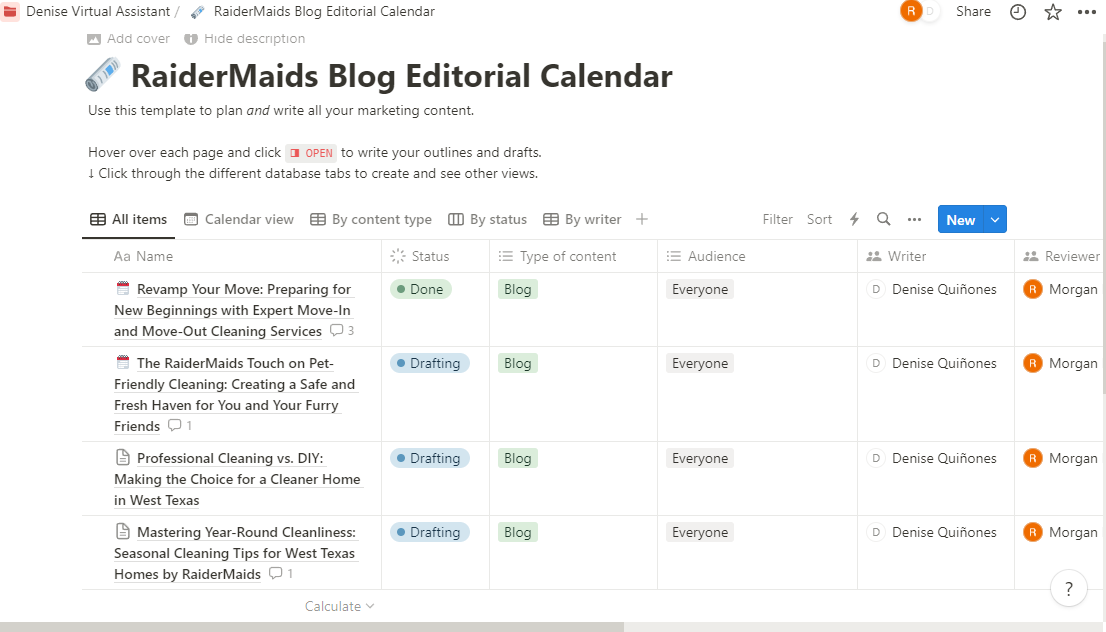Open the database view options ellipsis
Viewport: 1106px width, 632px height.
(x=914, y=219)
